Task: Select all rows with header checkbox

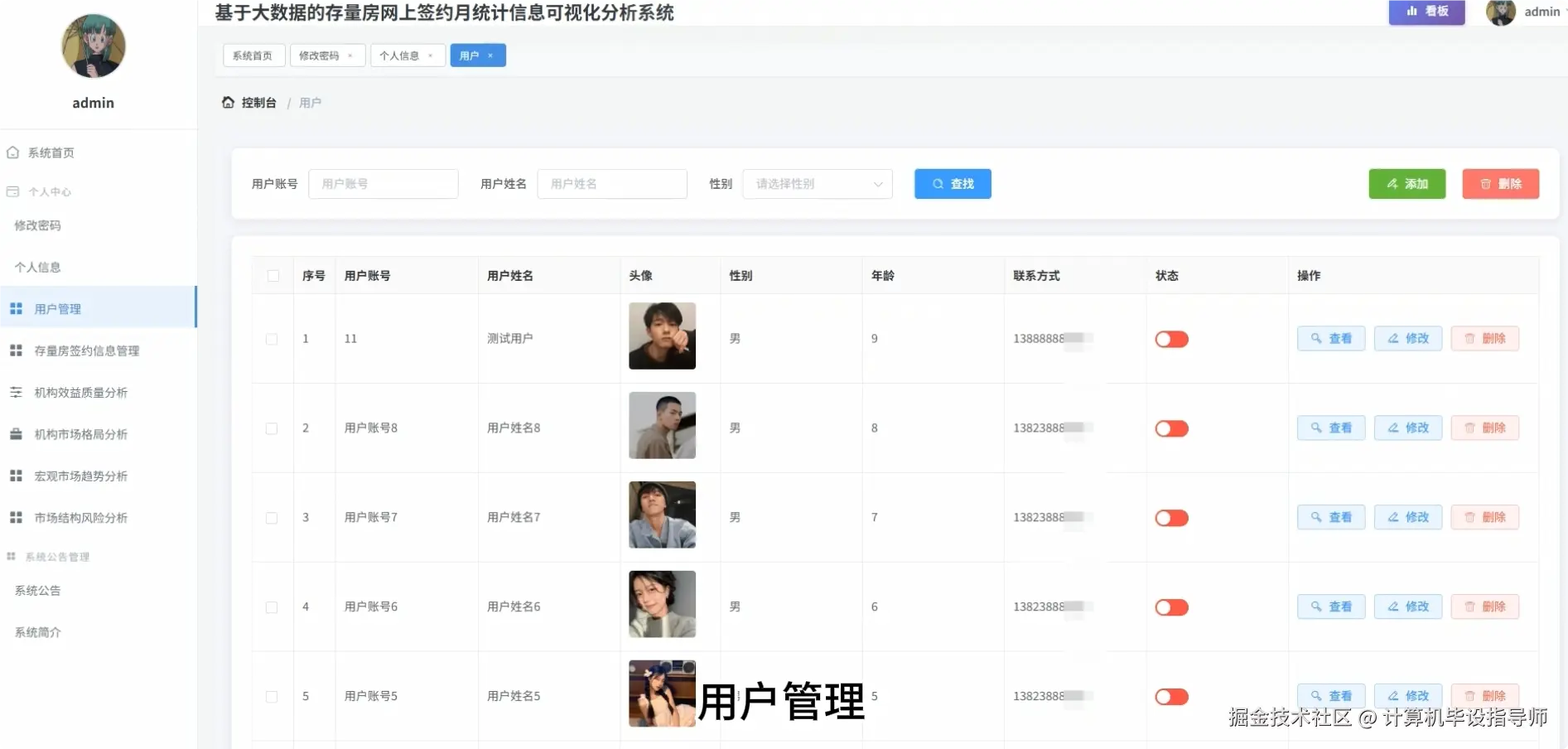Action: 272,275
